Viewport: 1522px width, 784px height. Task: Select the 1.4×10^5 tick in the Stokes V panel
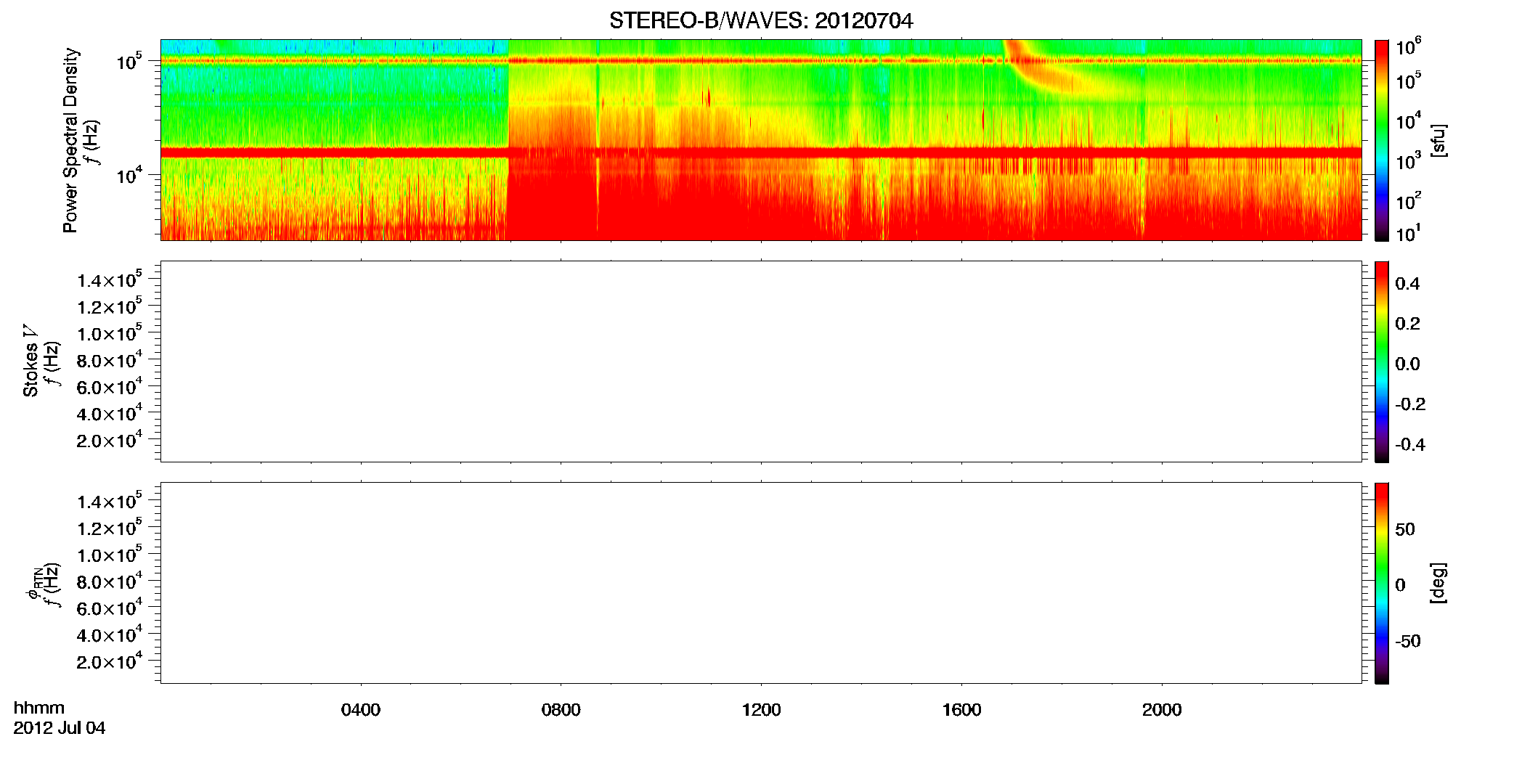(x=110, y=279)
